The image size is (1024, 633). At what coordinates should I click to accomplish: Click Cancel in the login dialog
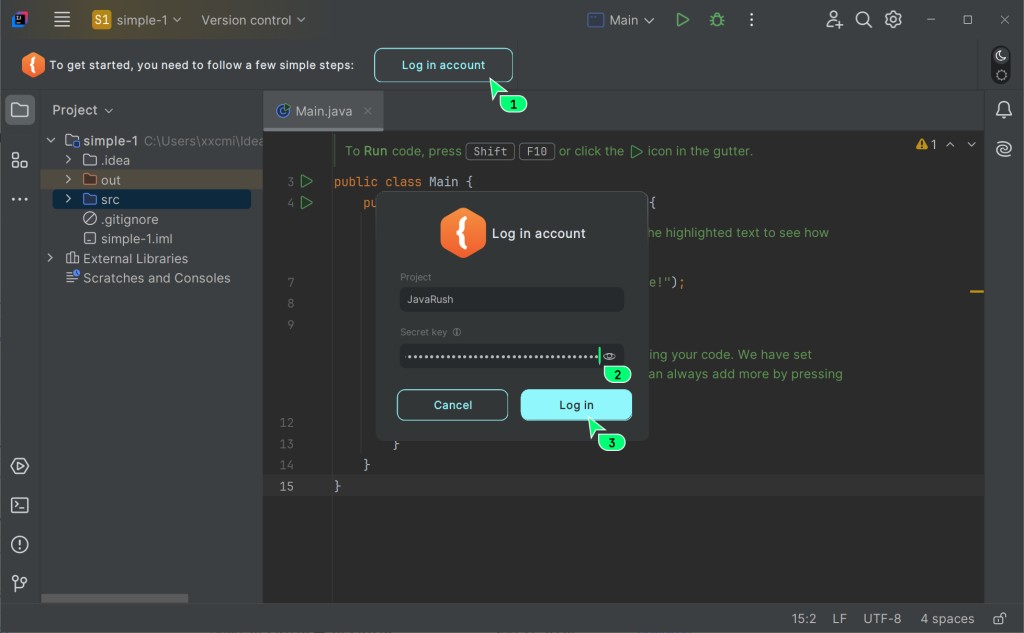tap(452, 405)
